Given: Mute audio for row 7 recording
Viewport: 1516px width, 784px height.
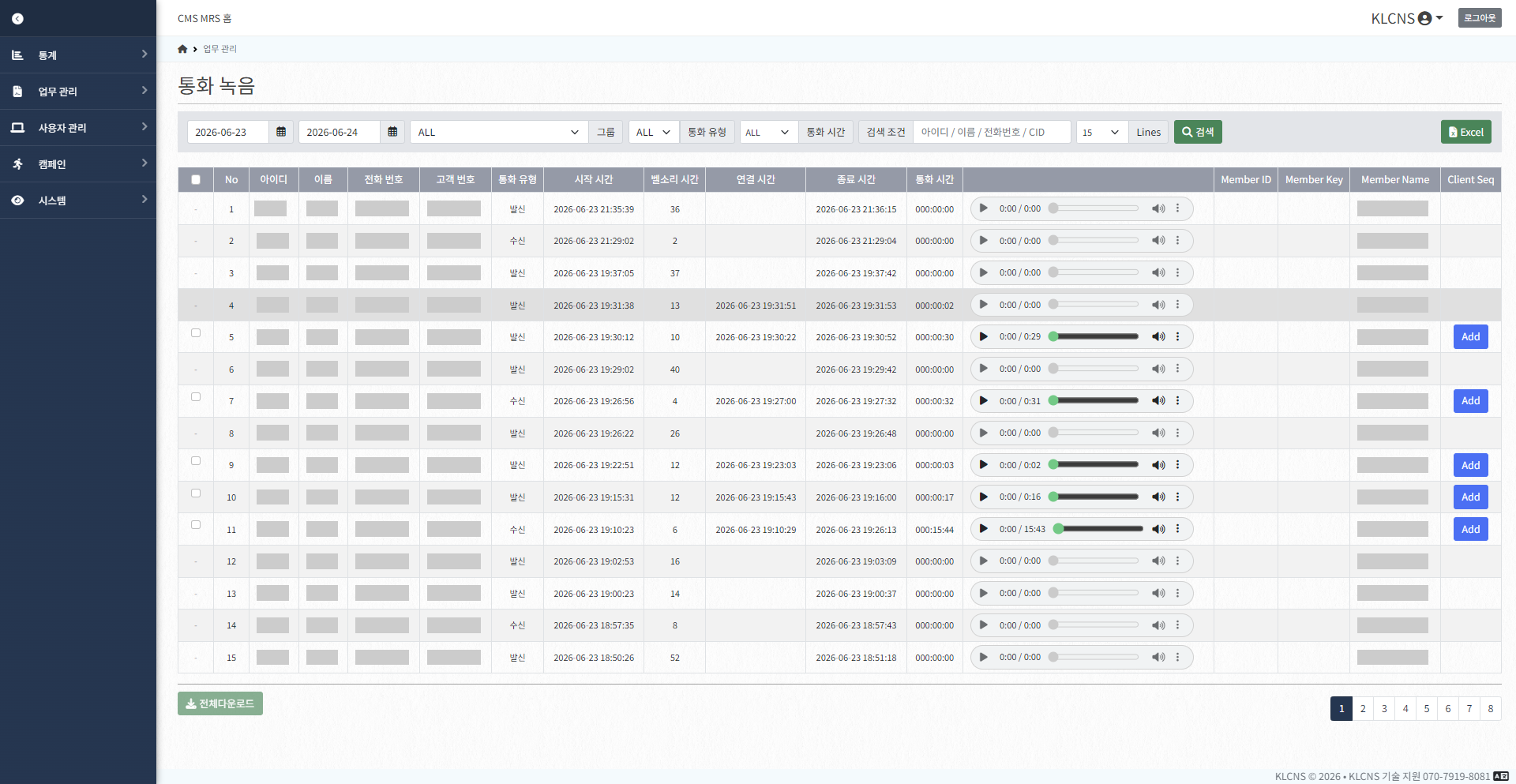Looking at the screenshot, I should (1158, 400).
